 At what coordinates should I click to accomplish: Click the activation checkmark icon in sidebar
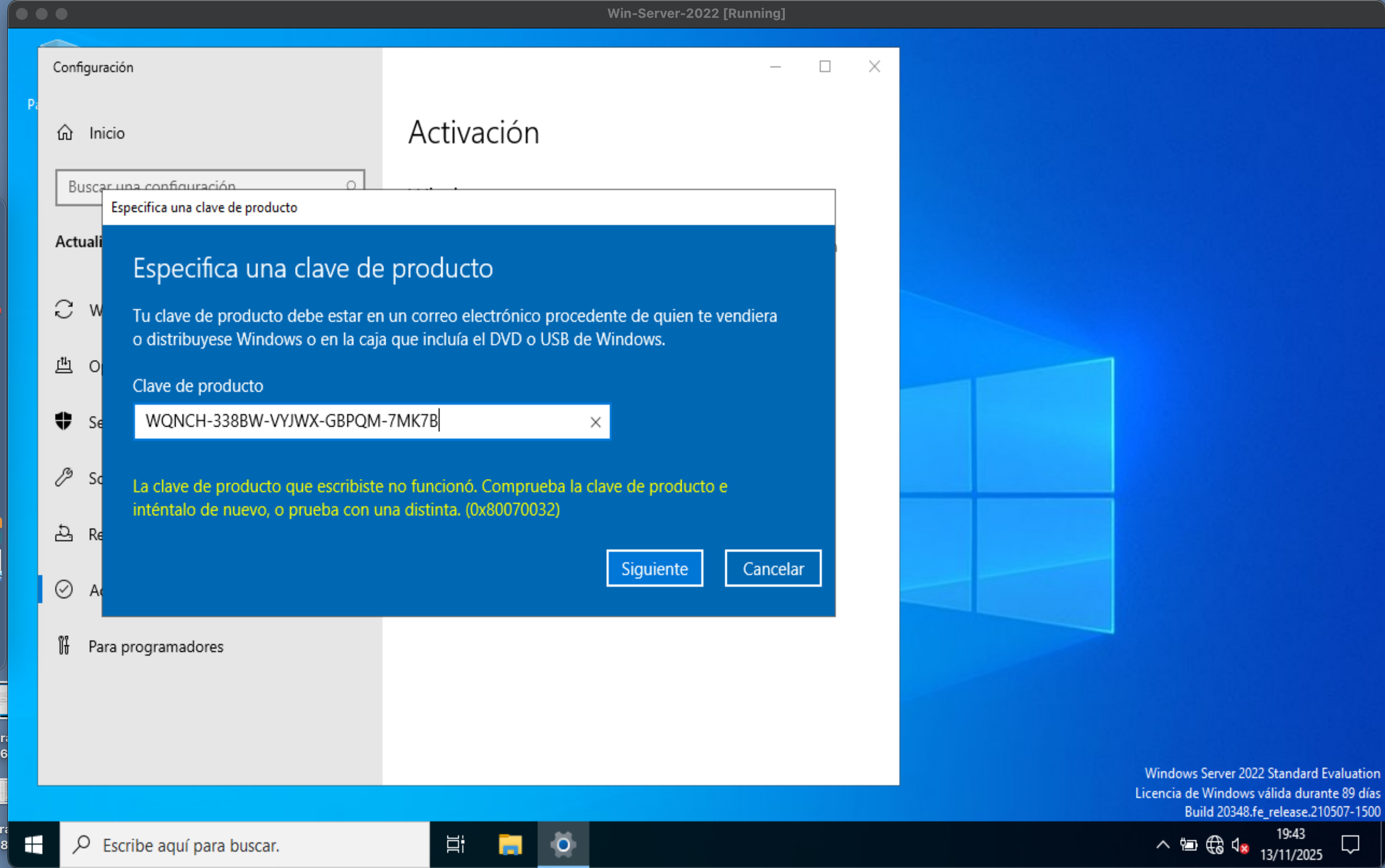click(63, 590)
